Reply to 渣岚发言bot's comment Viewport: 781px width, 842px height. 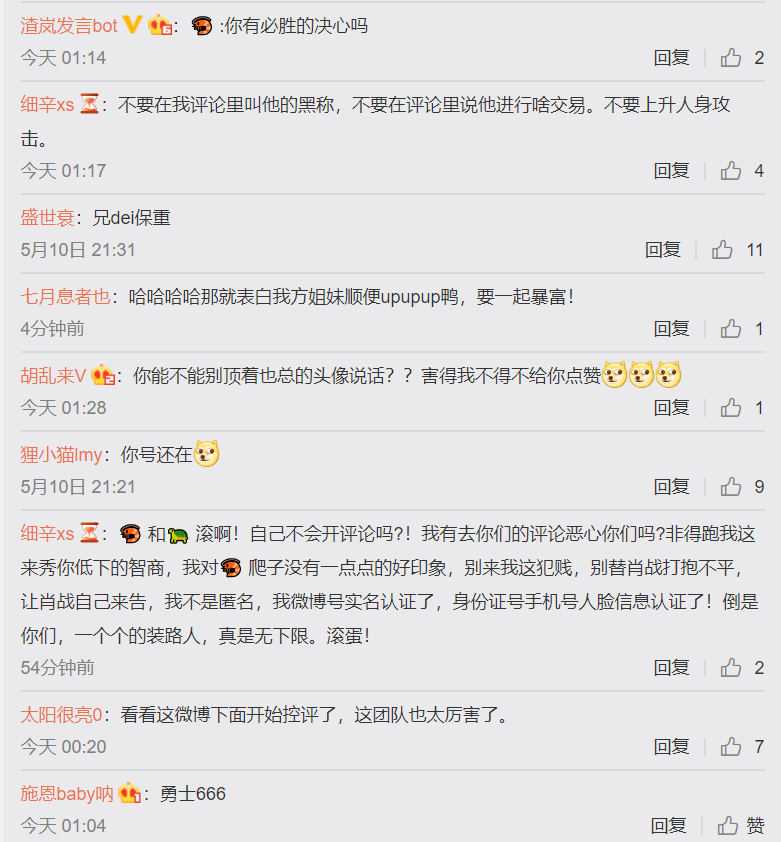[x=671, y=57]
